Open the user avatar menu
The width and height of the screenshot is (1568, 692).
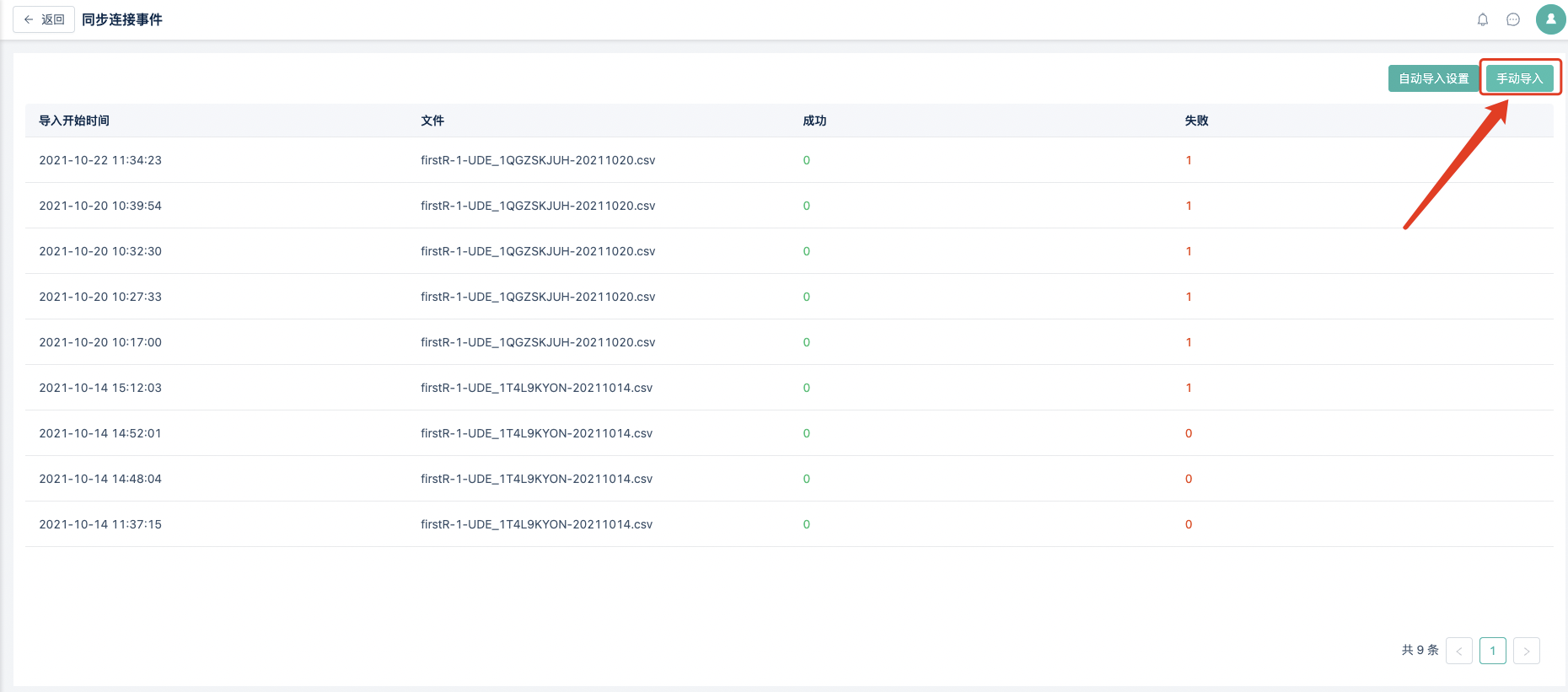1550,19
